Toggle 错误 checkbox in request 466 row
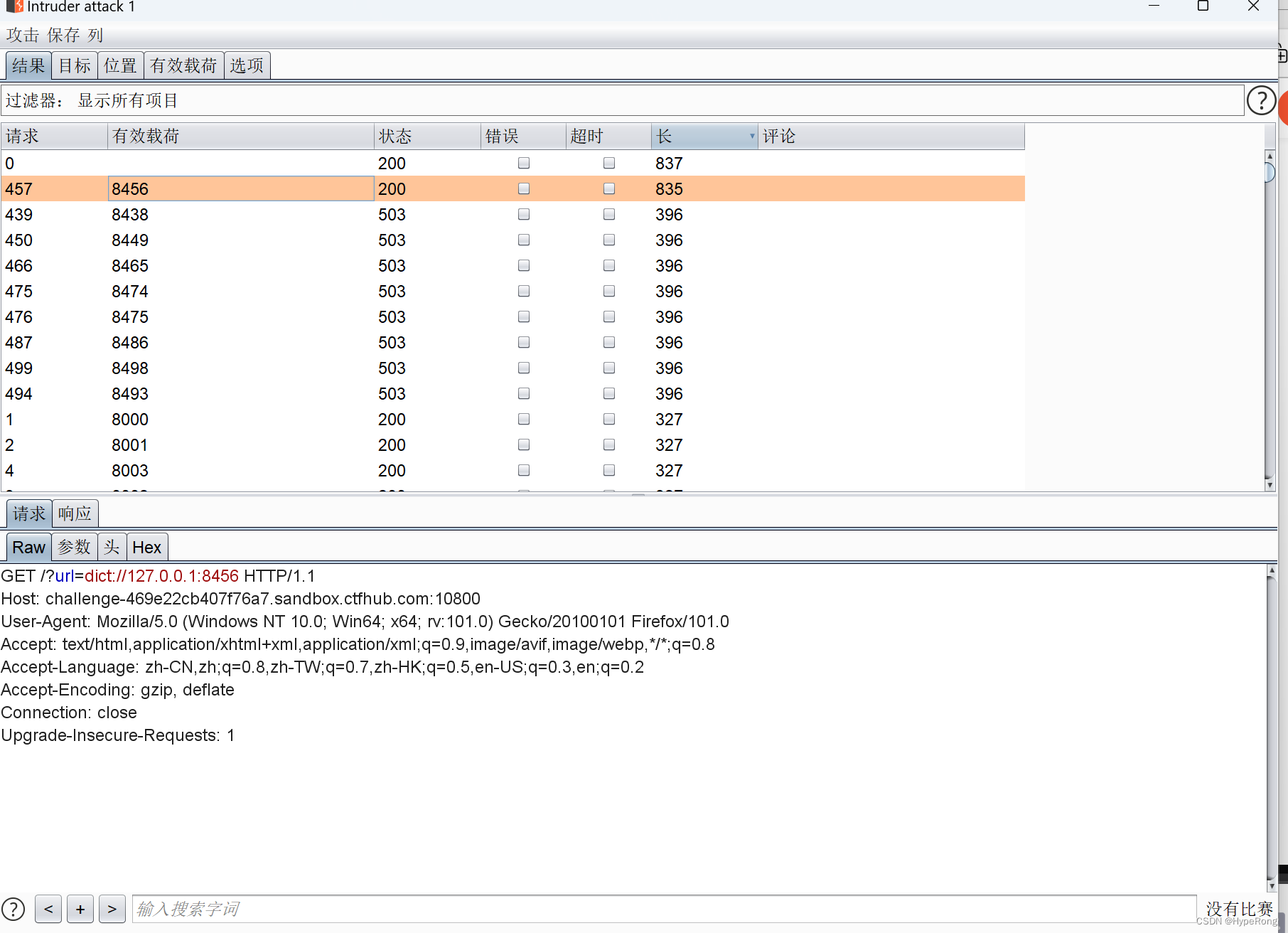This screenshot has height=933, width=1288. coord(524,265)
